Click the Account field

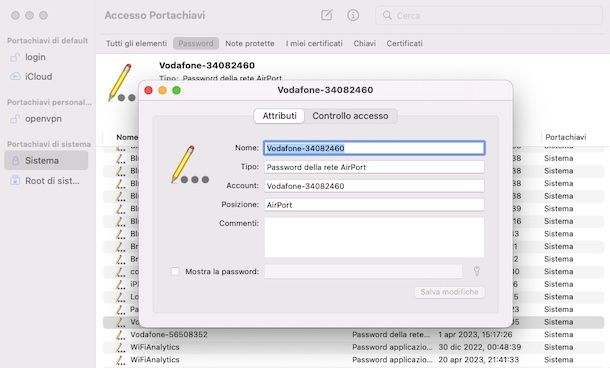[374, 186]
